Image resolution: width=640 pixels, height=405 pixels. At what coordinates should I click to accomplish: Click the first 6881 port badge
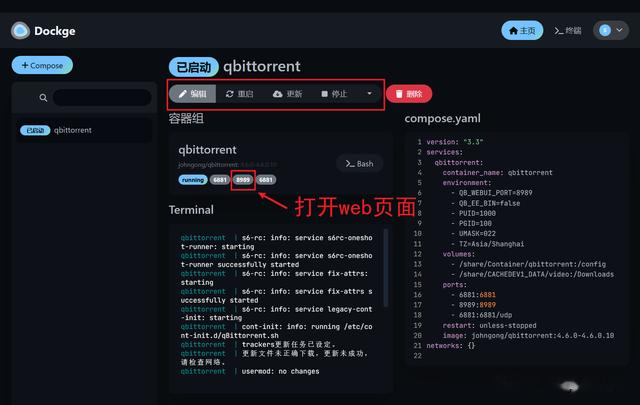point(220,180)
